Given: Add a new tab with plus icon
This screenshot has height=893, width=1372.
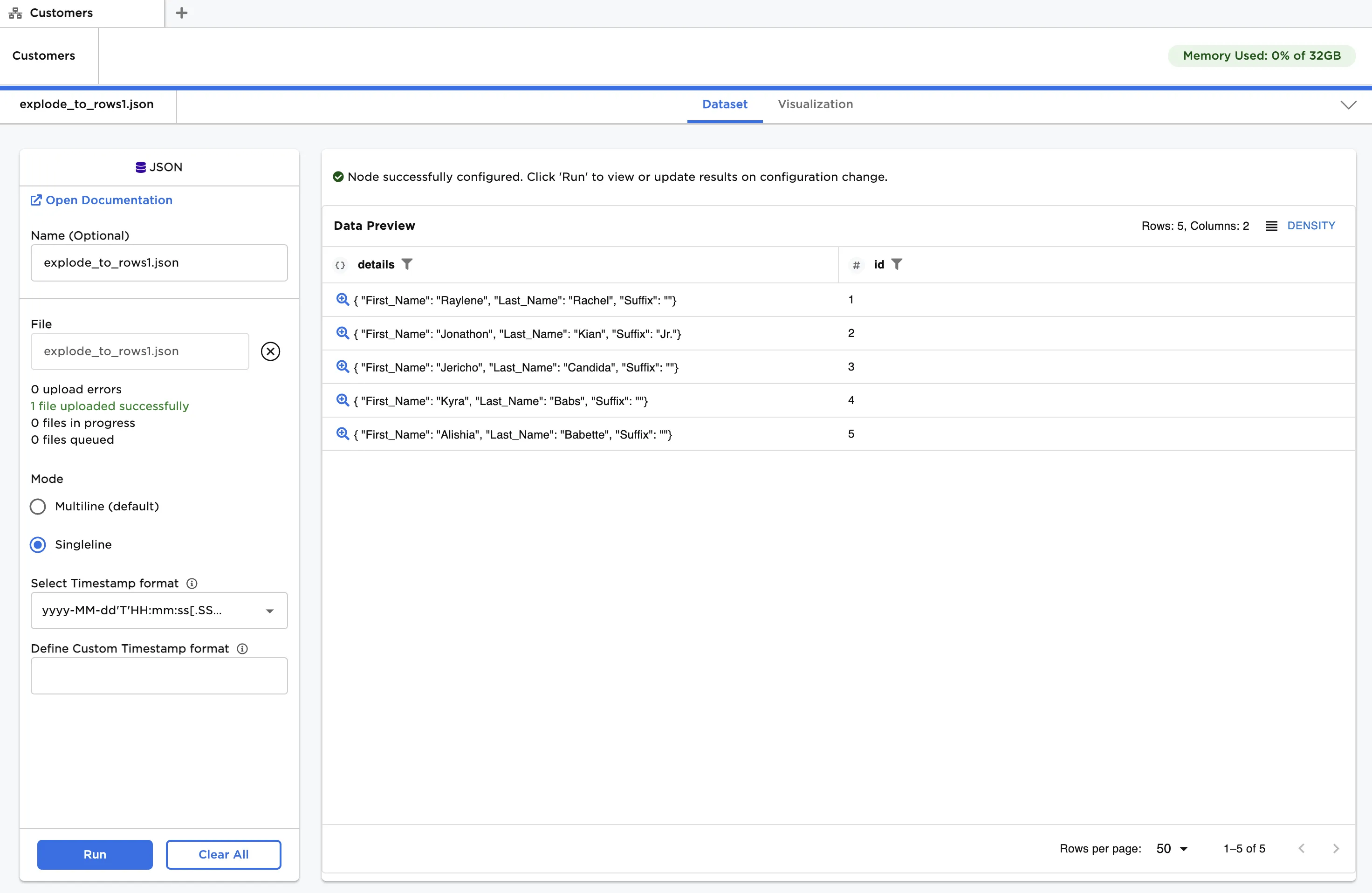Looking at the screenshot, I should (x=182, y=13).
